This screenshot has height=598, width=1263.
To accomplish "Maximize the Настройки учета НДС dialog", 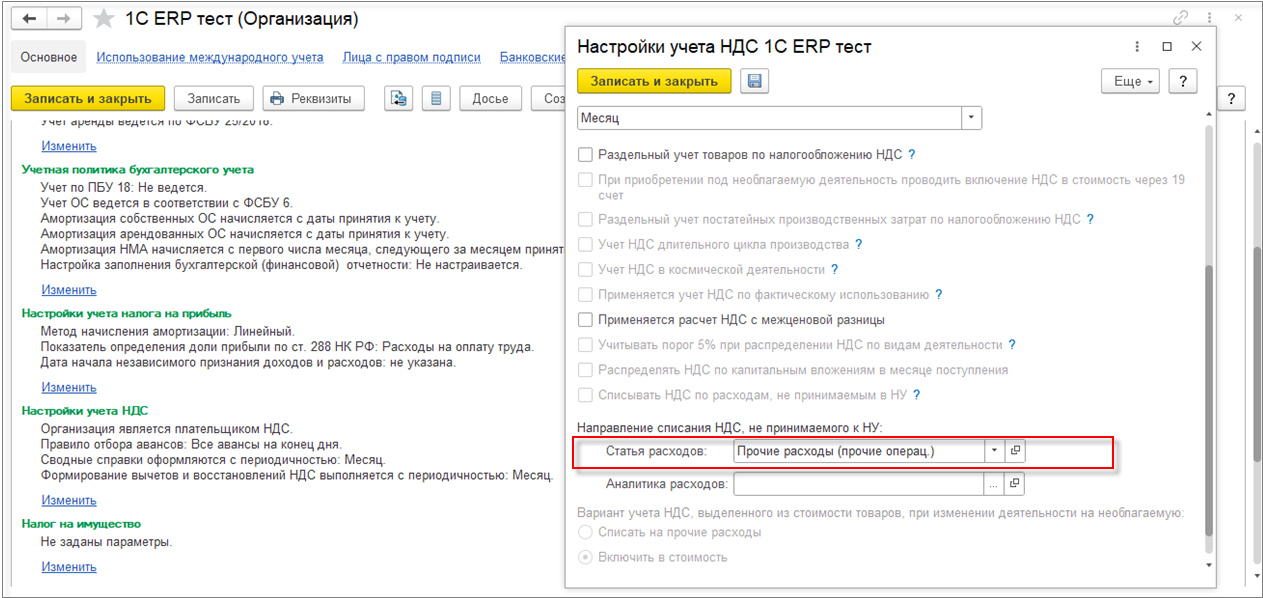I will [x=1166, y=47].
